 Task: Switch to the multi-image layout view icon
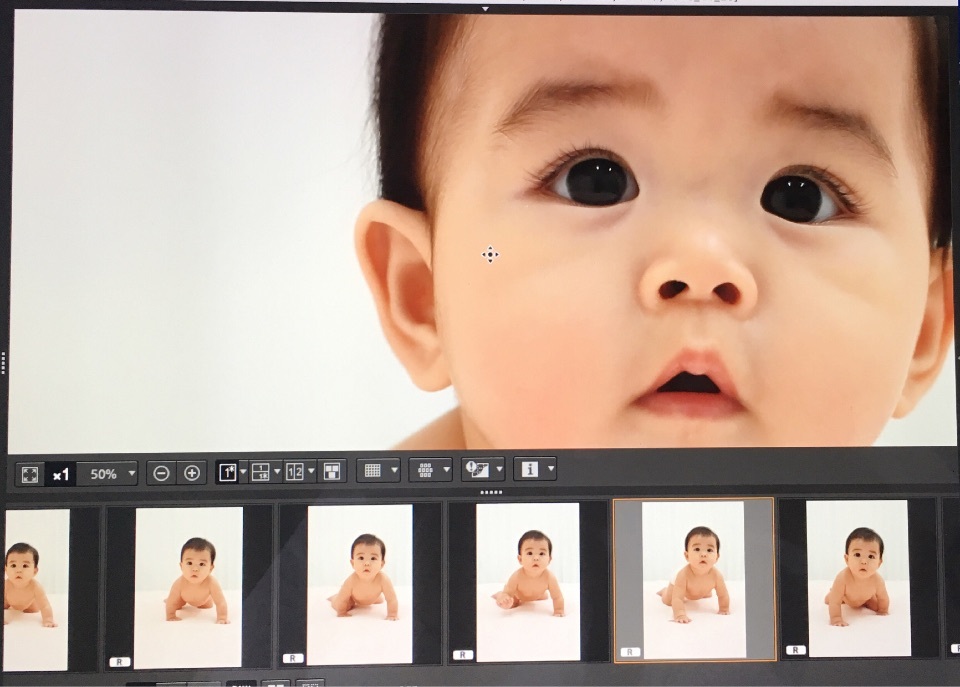[332, 472]
